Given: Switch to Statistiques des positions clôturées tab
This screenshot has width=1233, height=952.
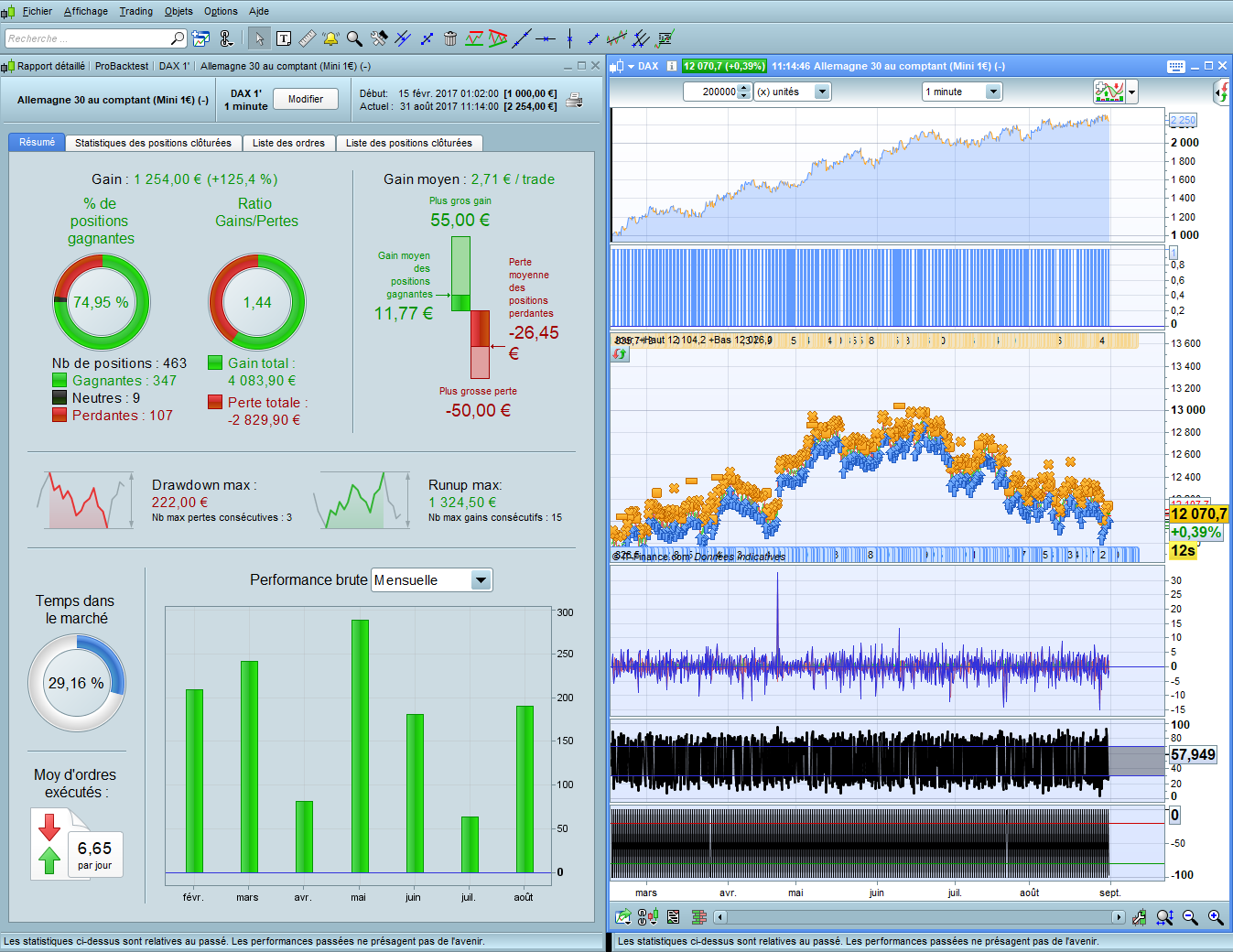Looking at the screenshot, I should coord(153,143).
